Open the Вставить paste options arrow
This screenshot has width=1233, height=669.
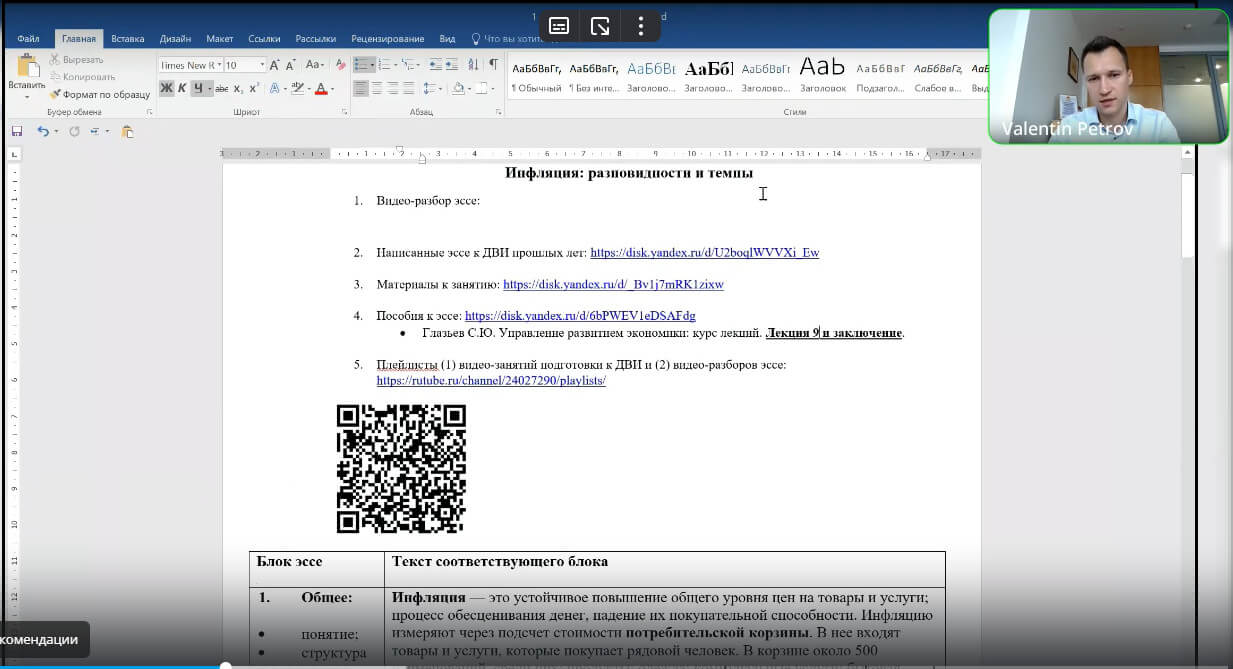(x=26, y=95)
